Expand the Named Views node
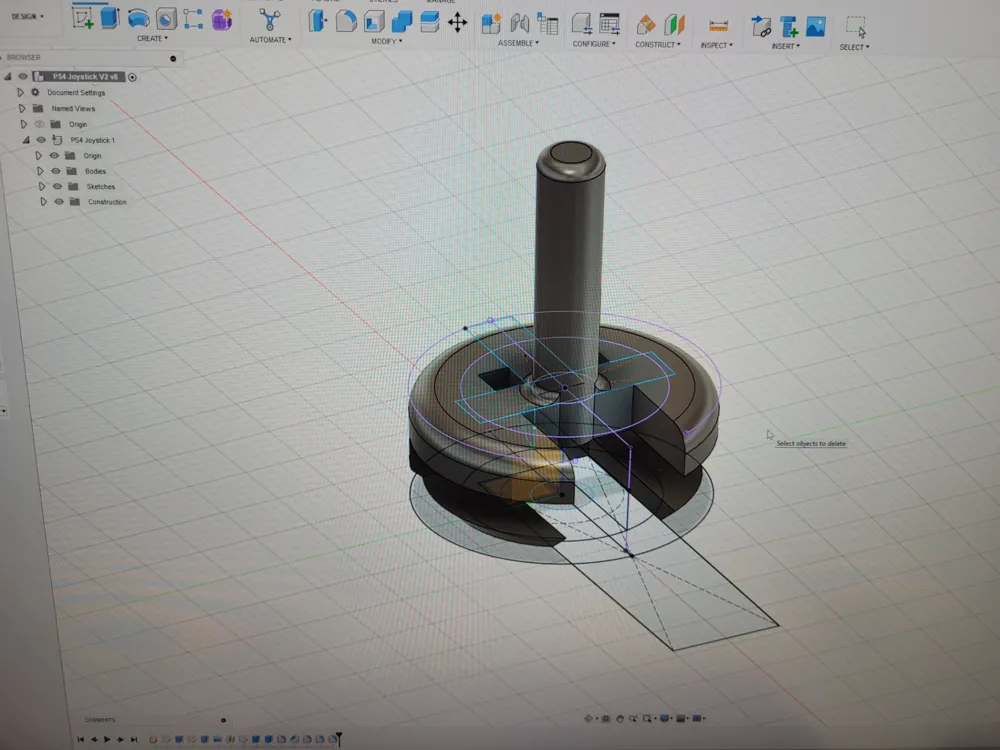 [22, 108]
